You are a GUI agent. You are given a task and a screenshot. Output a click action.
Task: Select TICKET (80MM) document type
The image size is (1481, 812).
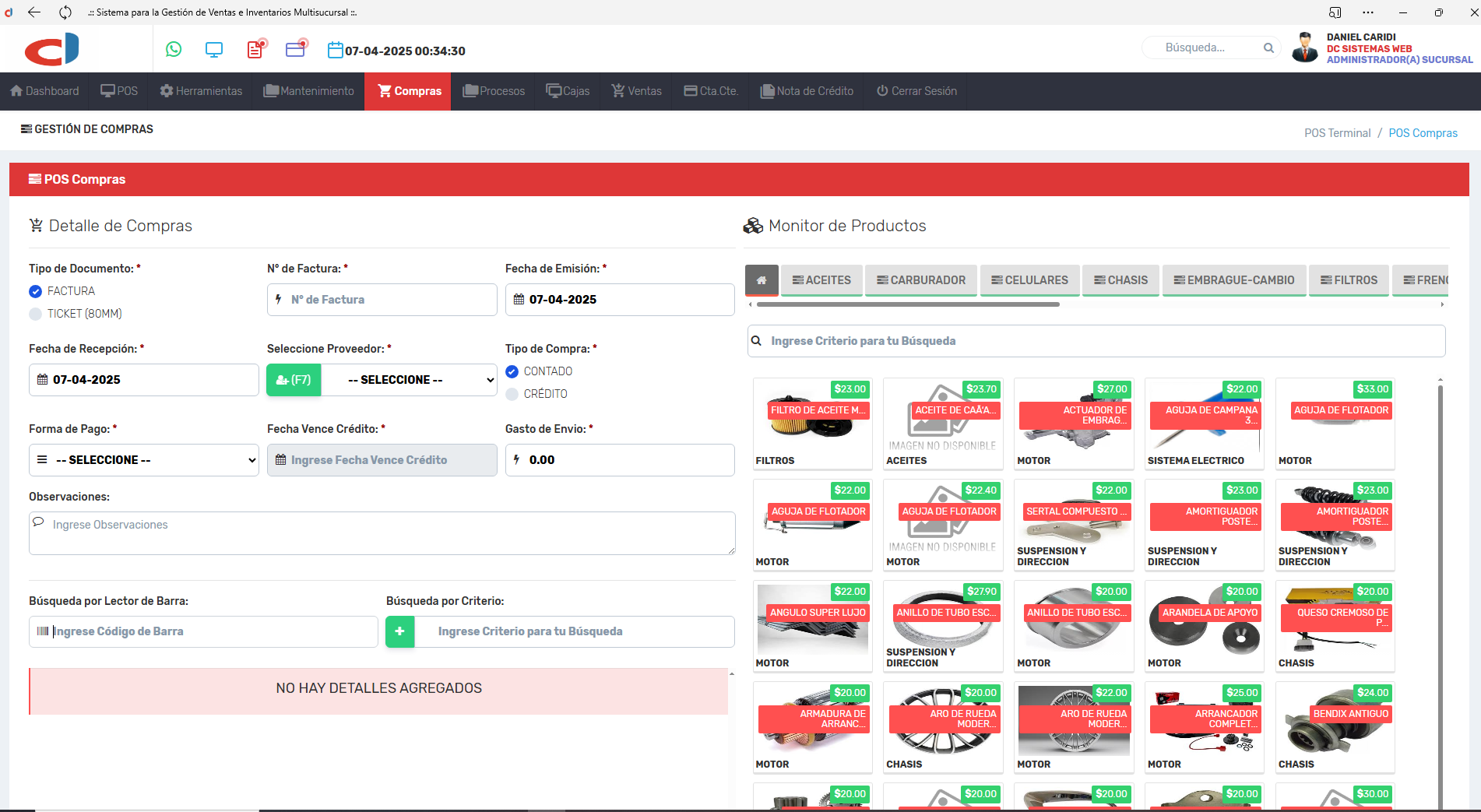click(35, 314)
